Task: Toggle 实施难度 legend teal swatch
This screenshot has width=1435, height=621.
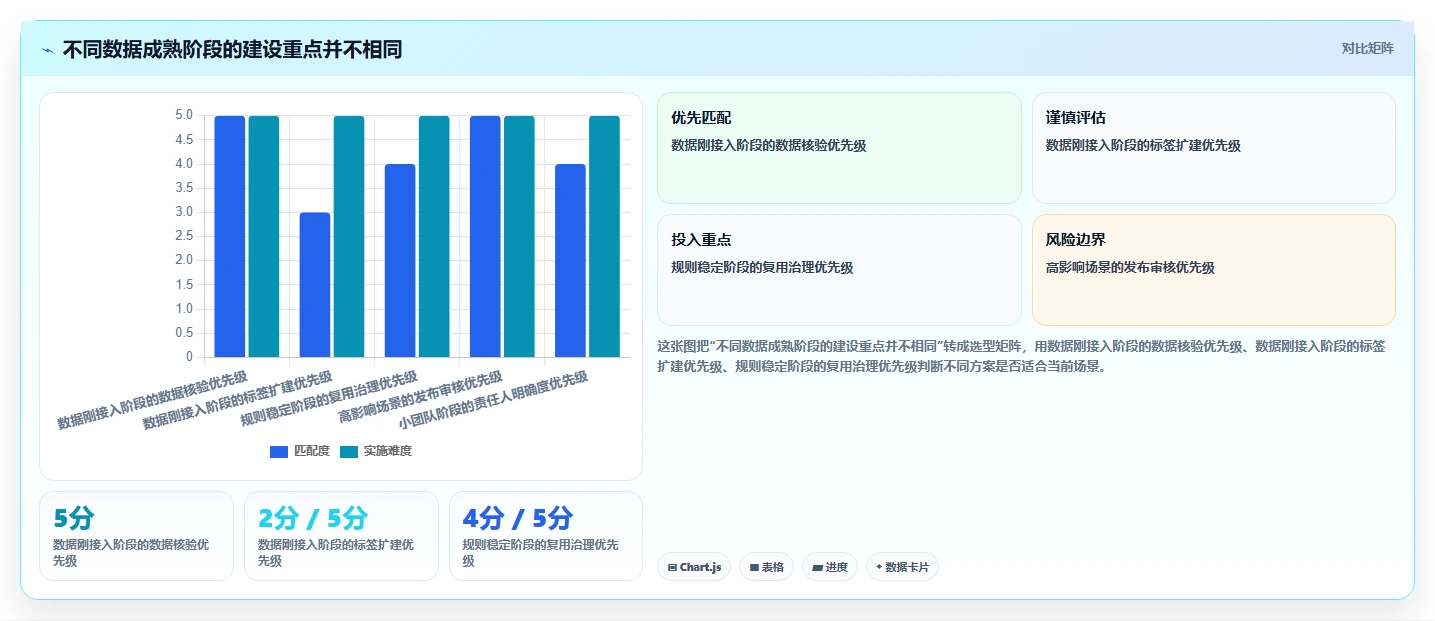Action: coord(349,452)
